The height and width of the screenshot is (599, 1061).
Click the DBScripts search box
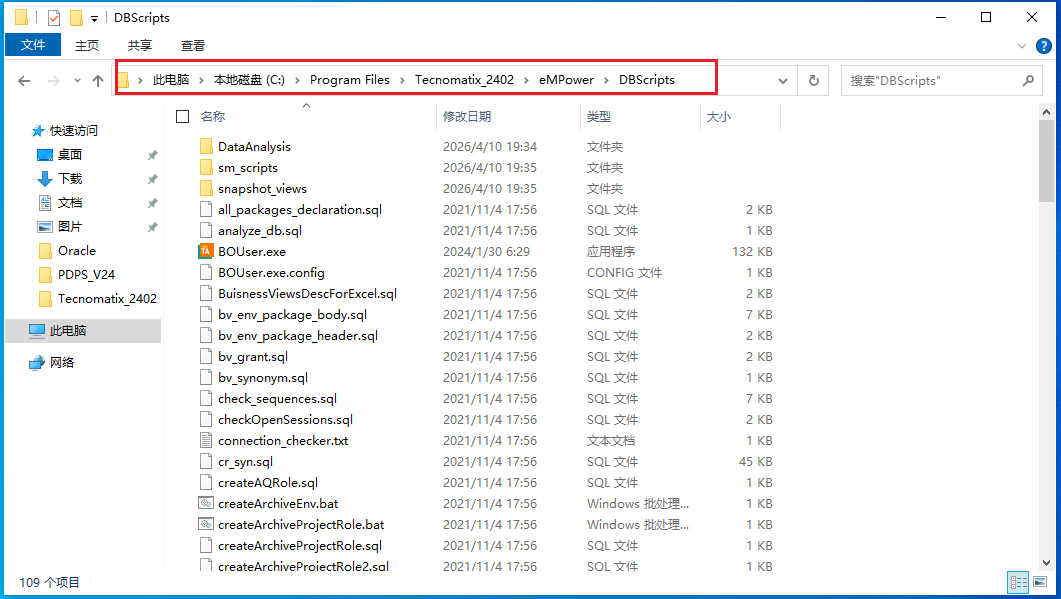click(x=930, y=81)
